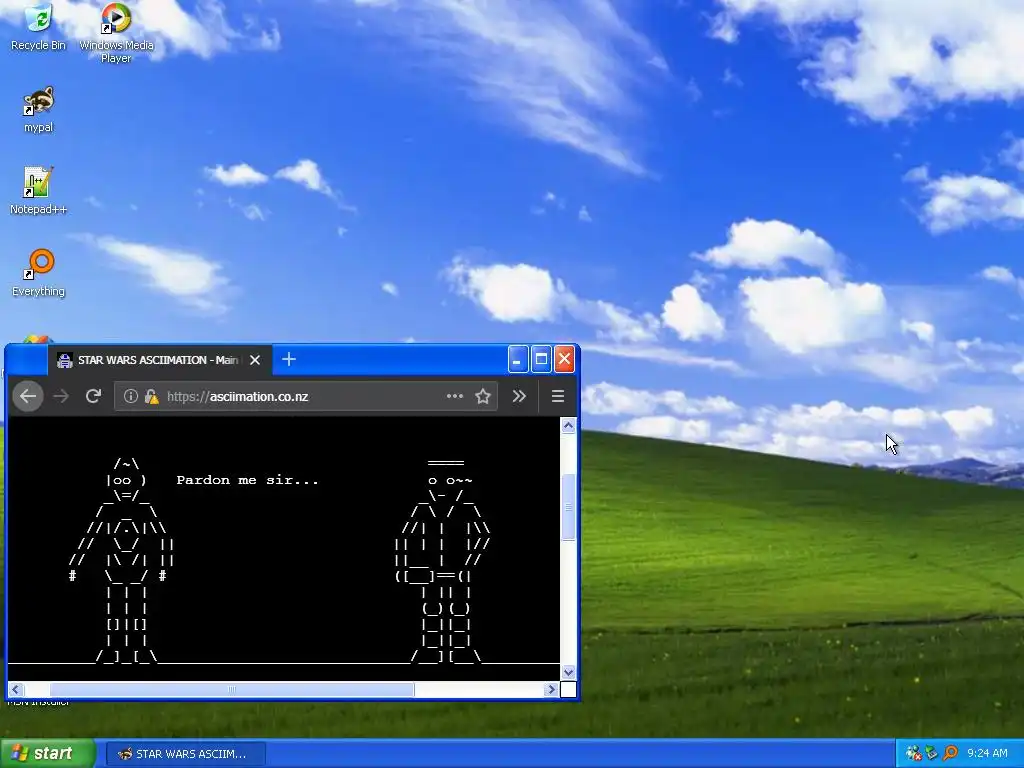Open the mypal browser desktop shortcut

38,109
